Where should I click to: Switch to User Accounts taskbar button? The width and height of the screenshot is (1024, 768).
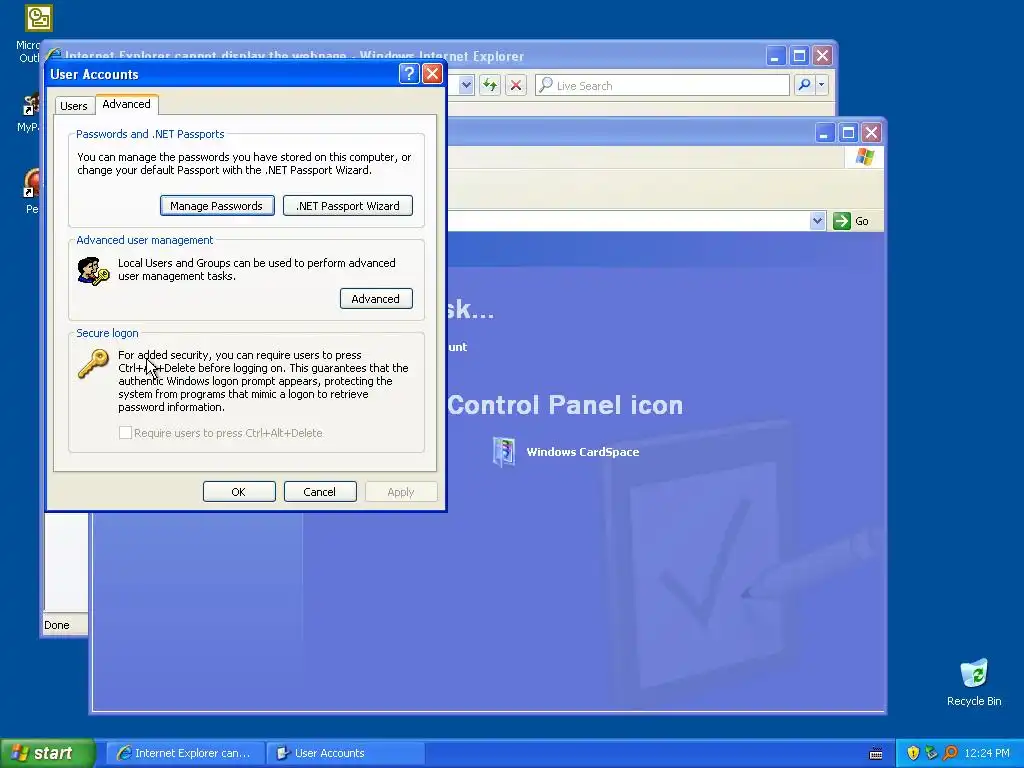coord(346,753)
